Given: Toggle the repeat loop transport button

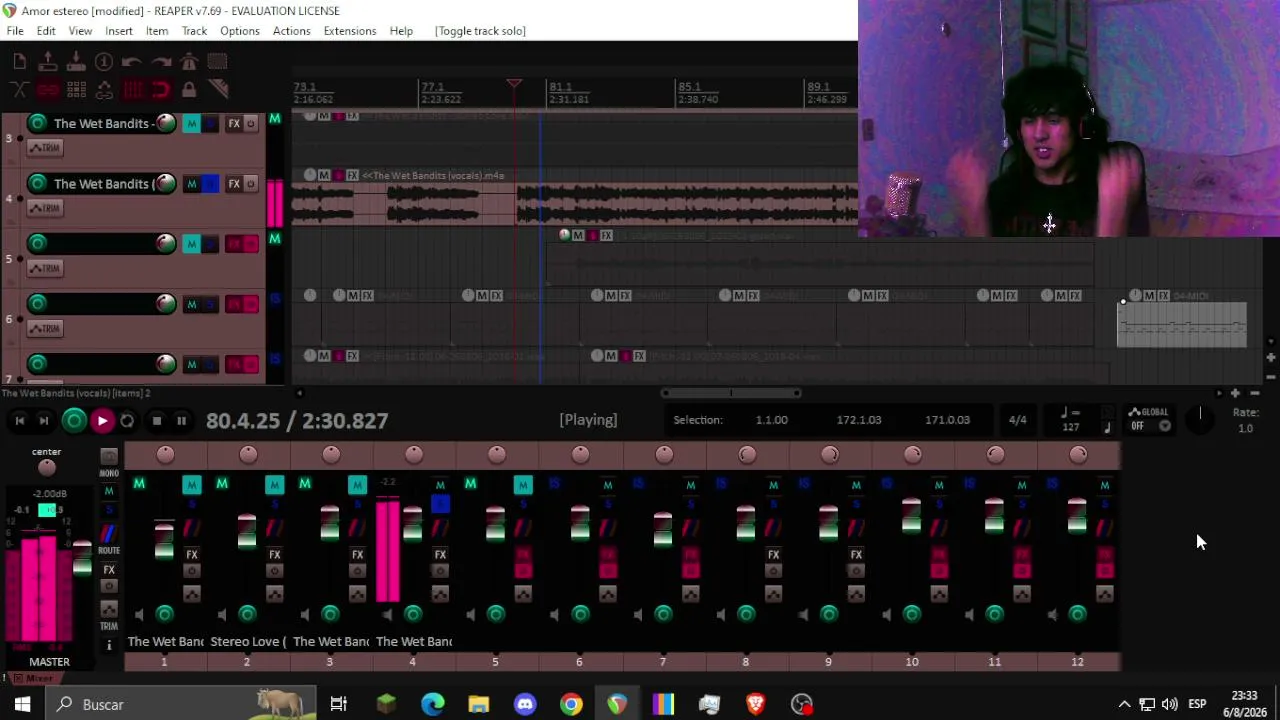Looking at the screenshot, I should [x=127, y=421].
